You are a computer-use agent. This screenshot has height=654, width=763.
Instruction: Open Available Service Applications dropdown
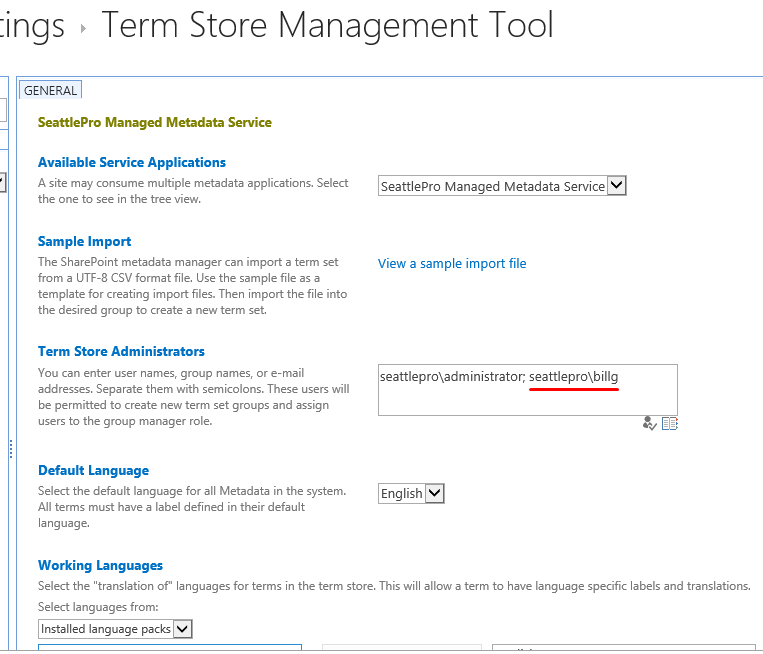pos(502,186)
